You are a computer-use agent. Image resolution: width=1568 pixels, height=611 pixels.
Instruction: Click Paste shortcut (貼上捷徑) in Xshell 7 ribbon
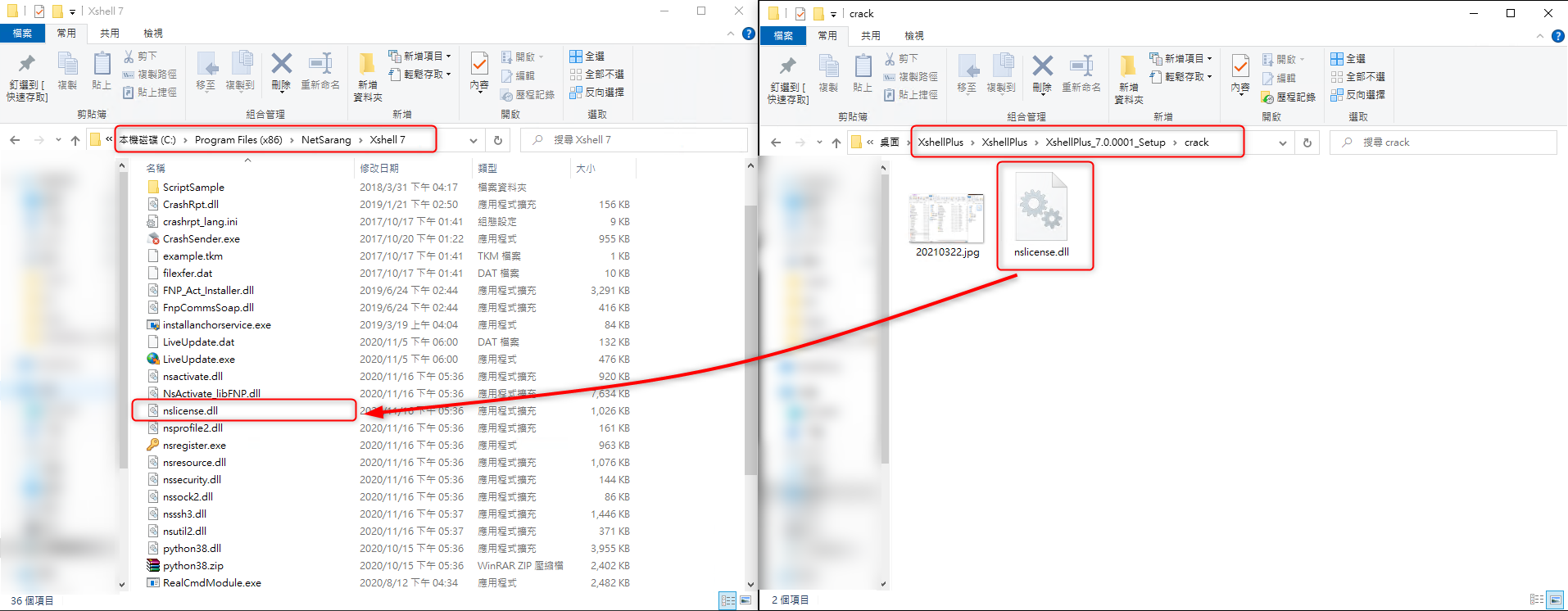click(150, 93)
